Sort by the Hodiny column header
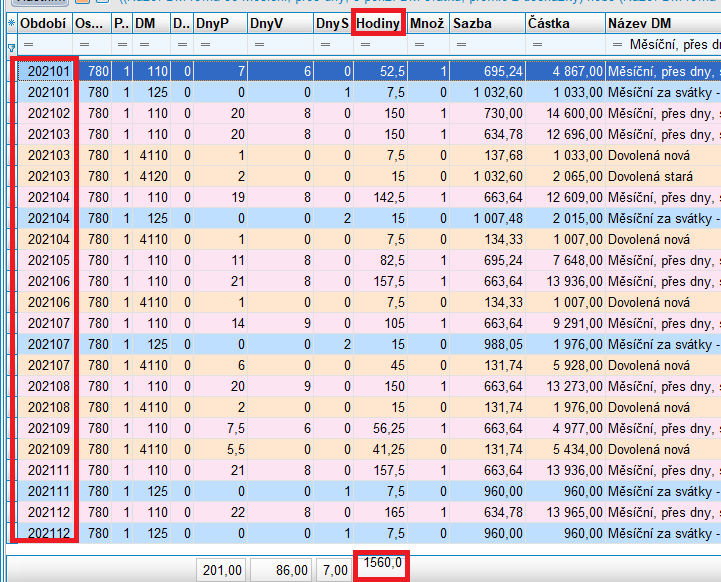 378,22
